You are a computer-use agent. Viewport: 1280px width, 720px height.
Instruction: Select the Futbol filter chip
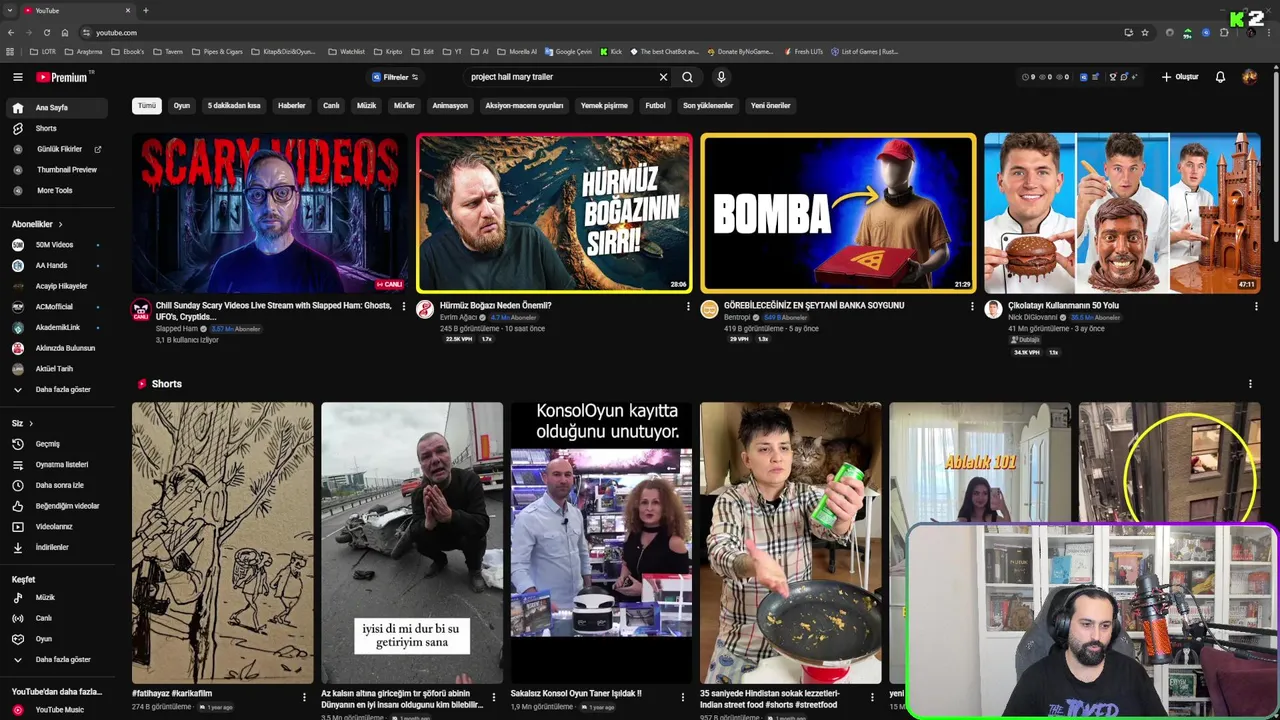655,105
